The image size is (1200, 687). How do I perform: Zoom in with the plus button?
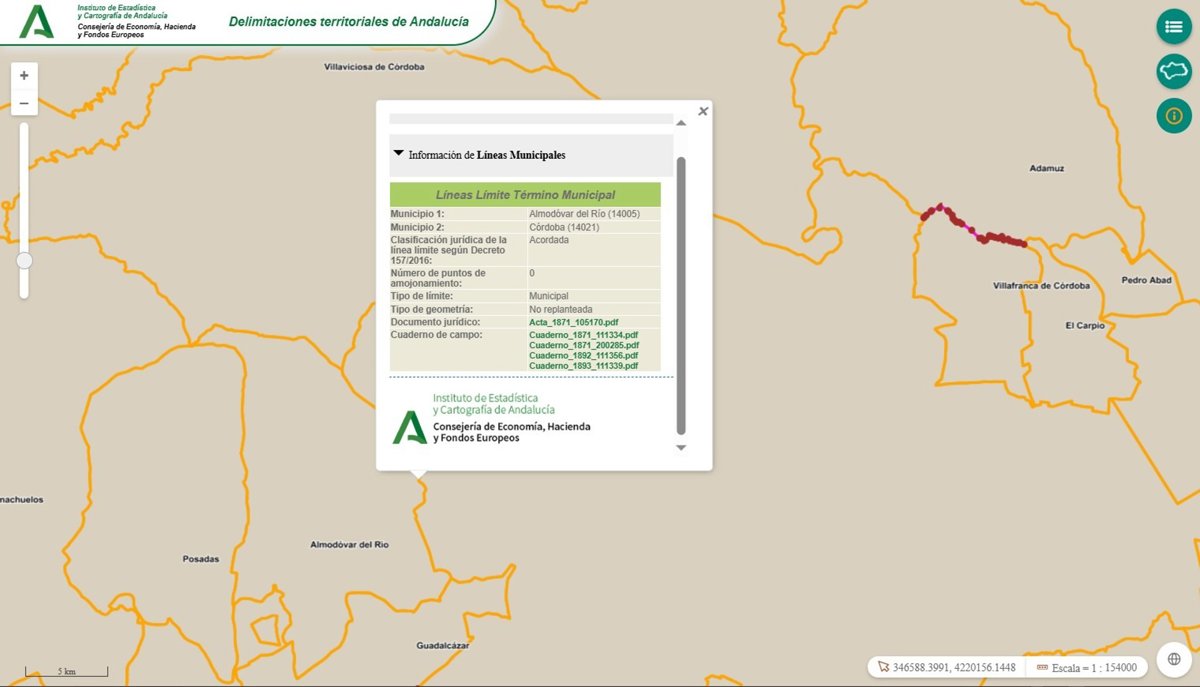point(24,76)
